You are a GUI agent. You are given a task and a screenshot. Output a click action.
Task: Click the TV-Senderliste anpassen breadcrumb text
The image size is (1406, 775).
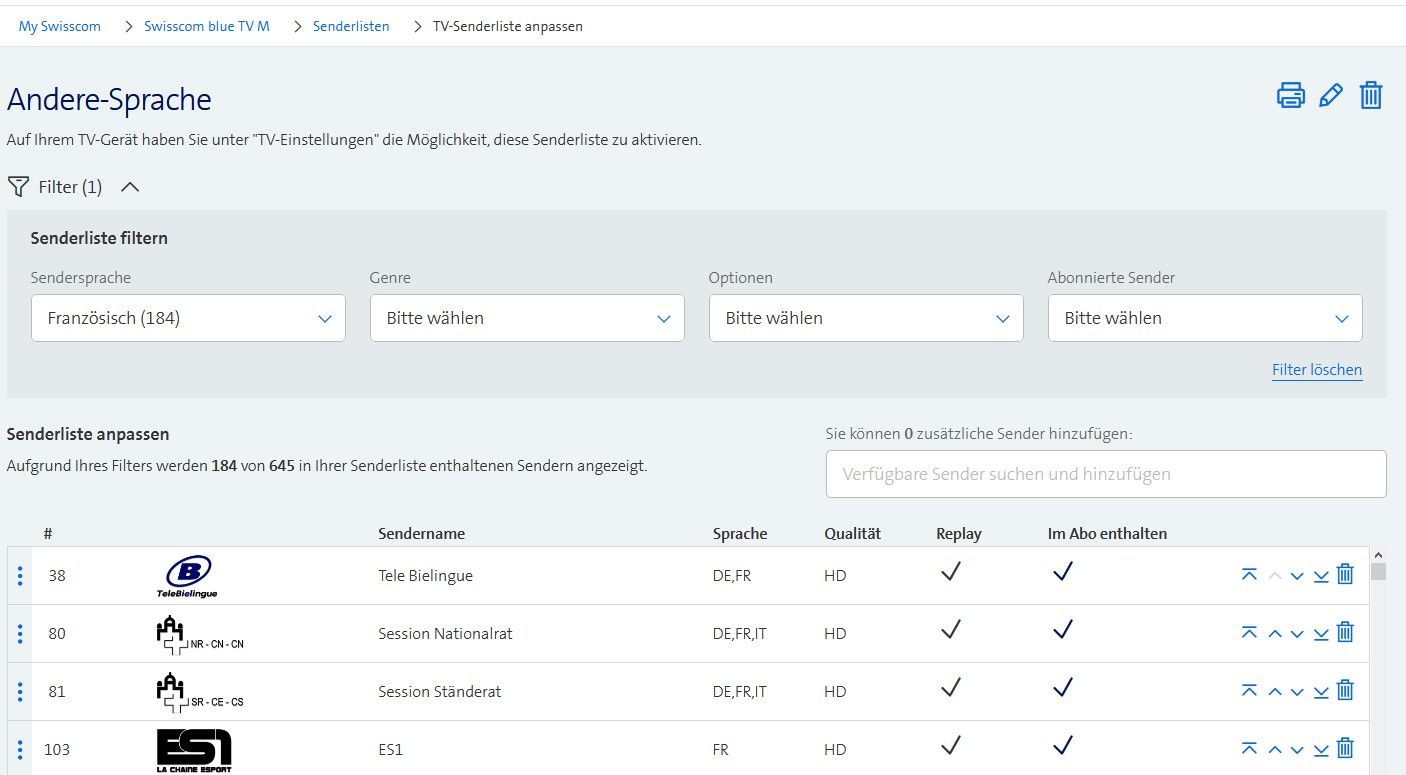click(508, 26)
